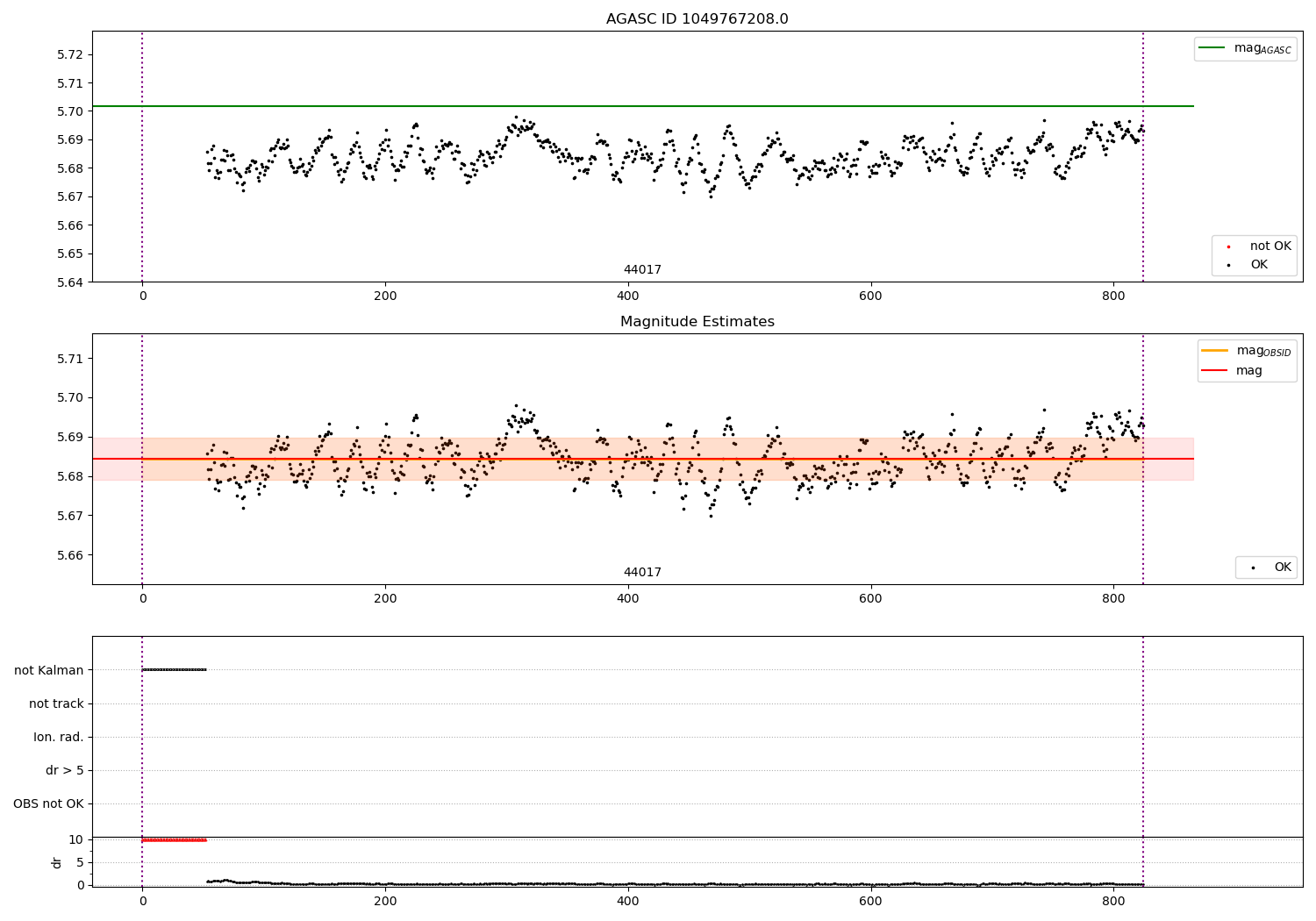Click the green AGASC magnitude line

click(x=642, y=106)
